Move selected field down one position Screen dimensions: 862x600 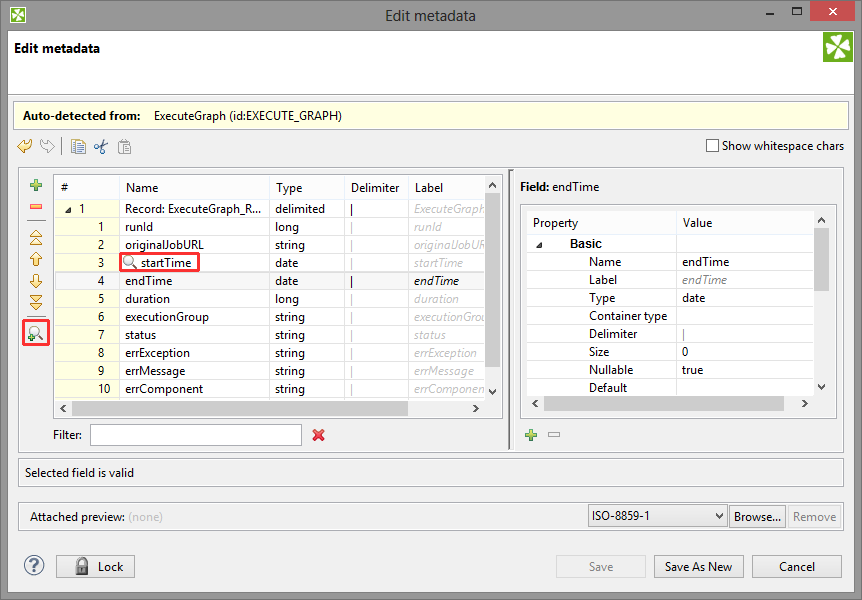pyautogui.click(x=36, y=281)
